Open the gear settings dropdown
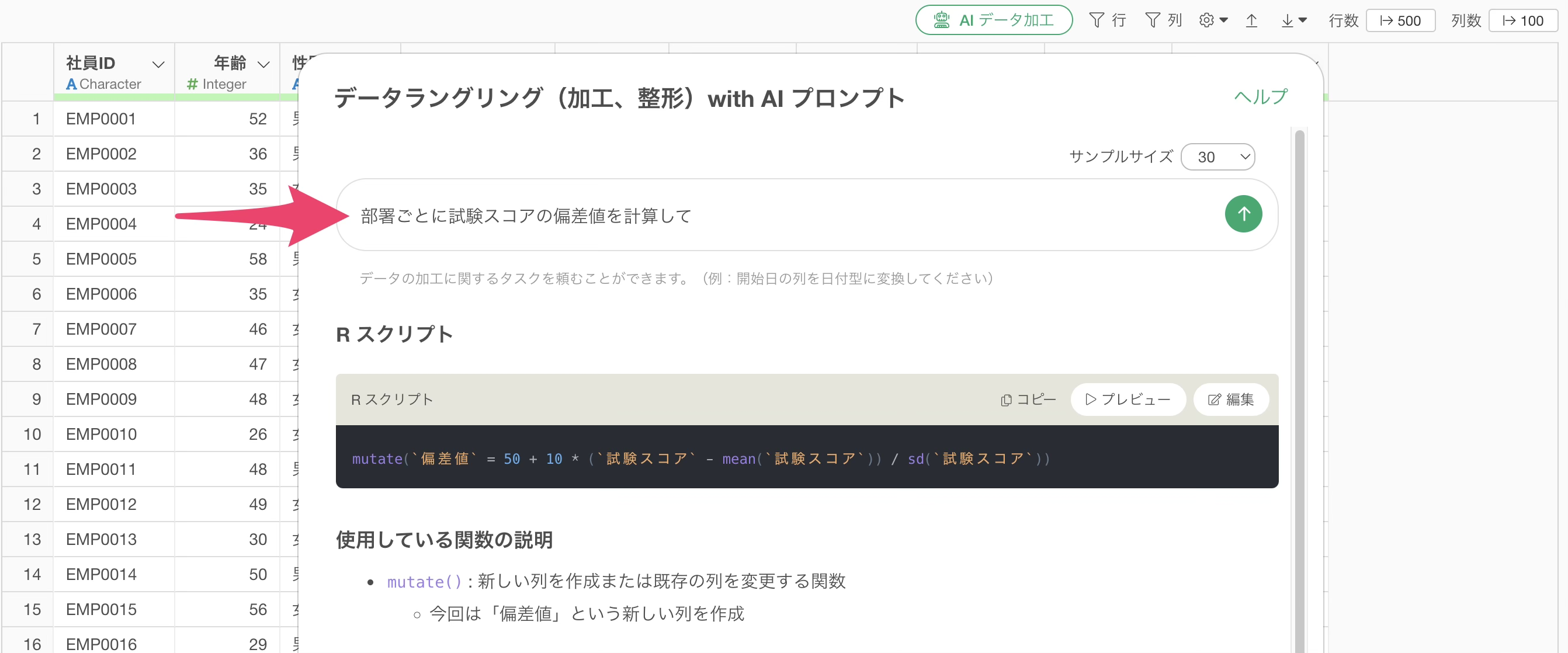 1213,20
